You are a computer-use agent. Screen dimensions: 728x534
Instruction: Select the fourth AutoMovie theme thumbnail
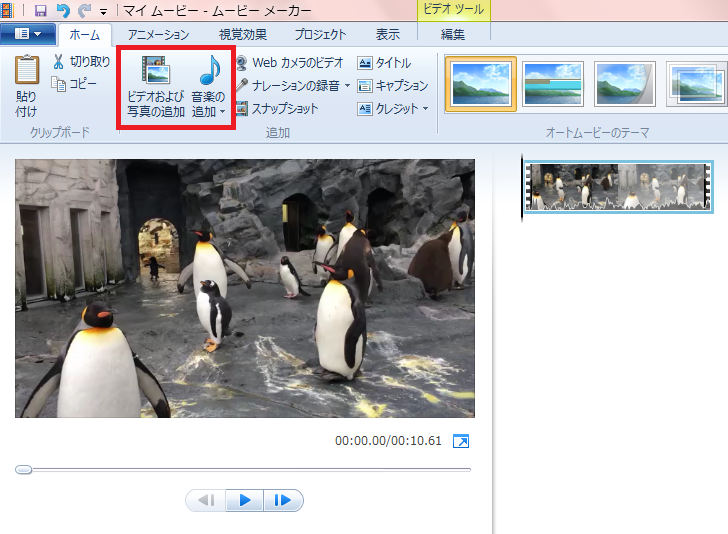point(696,84)
